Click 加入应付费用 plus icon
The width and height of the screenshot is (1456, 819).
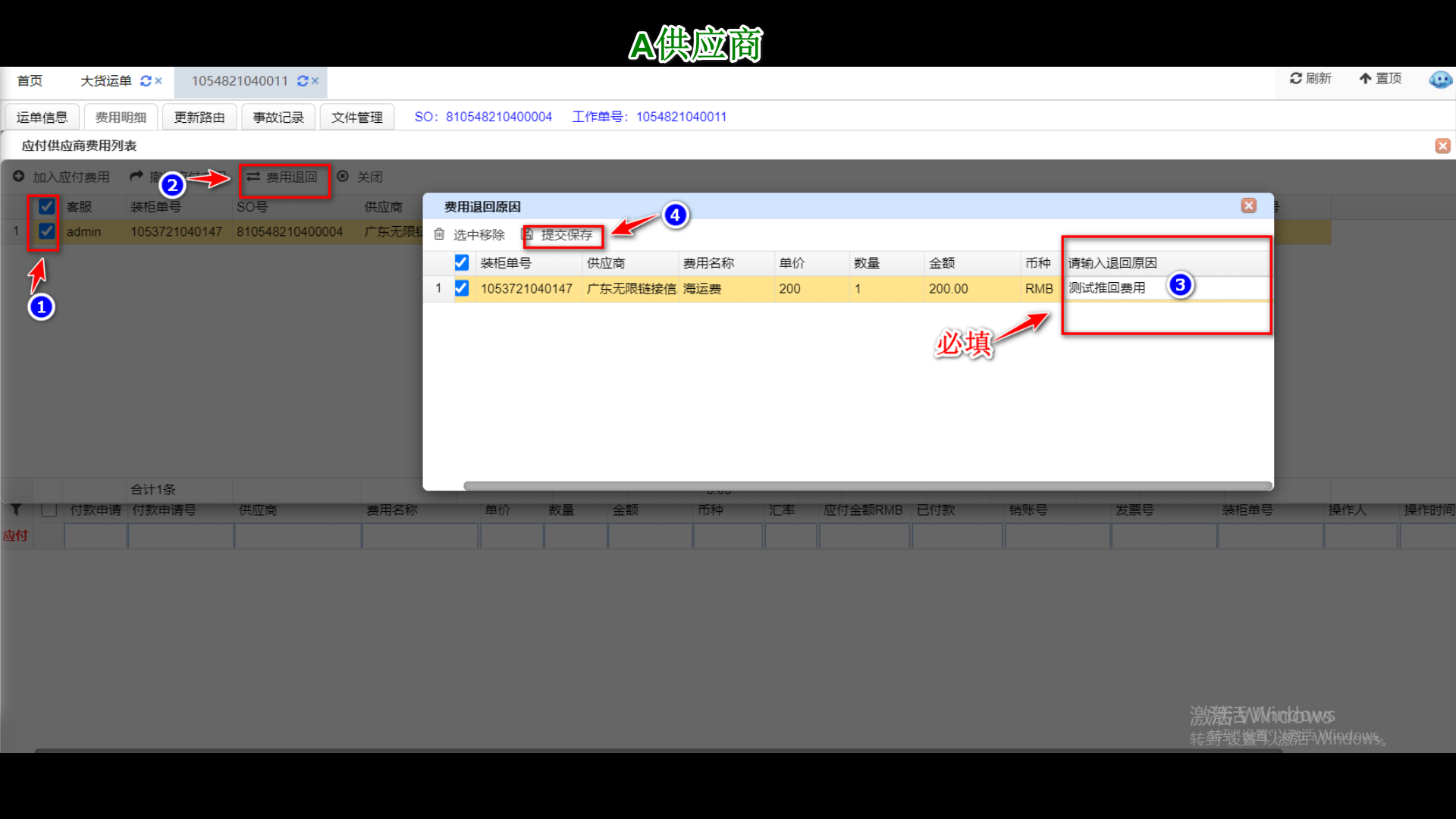pyautogui.click(x=18, y=177)
